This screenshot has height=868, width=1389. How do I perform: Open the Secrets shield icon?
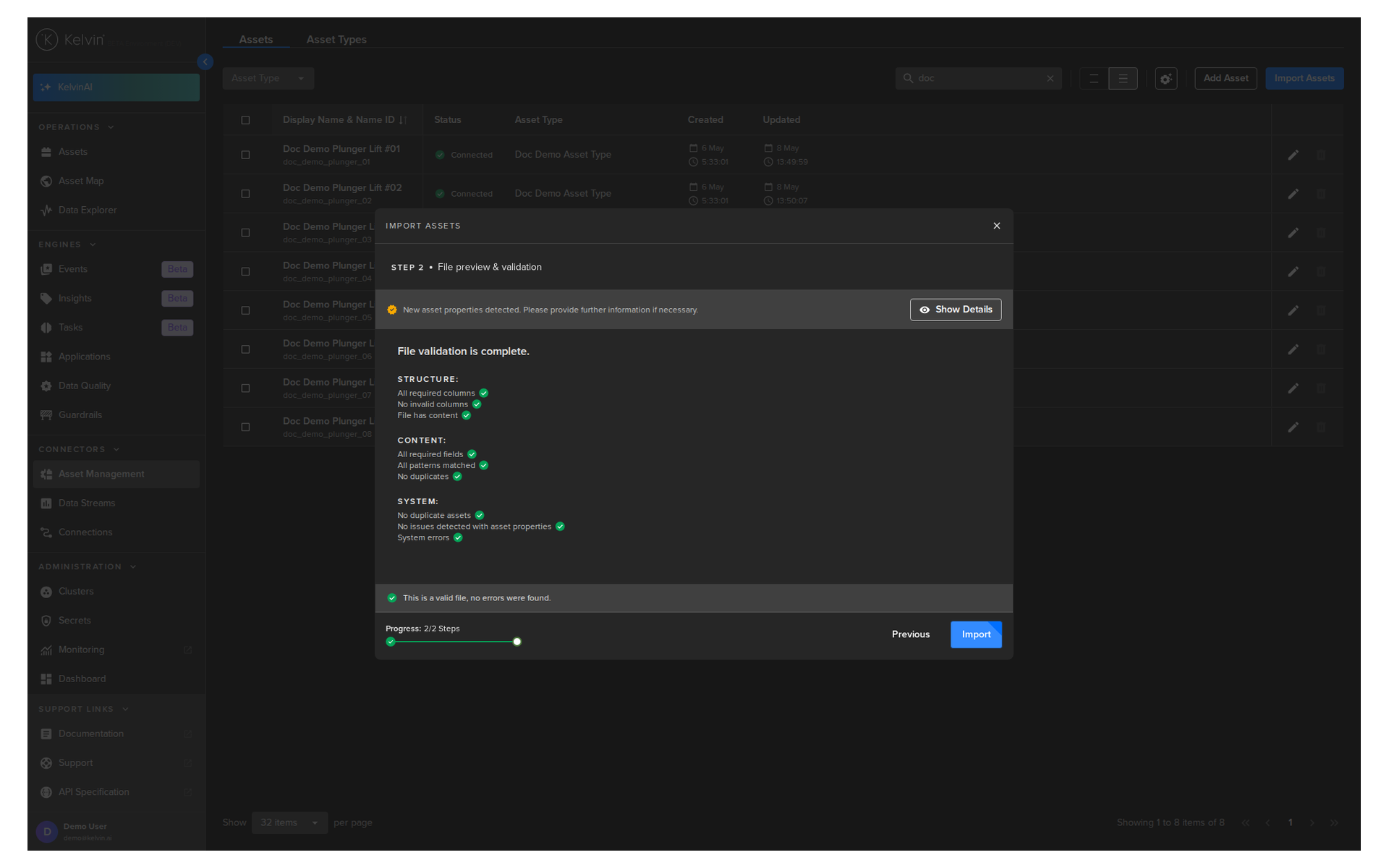(x=46, y=621)
